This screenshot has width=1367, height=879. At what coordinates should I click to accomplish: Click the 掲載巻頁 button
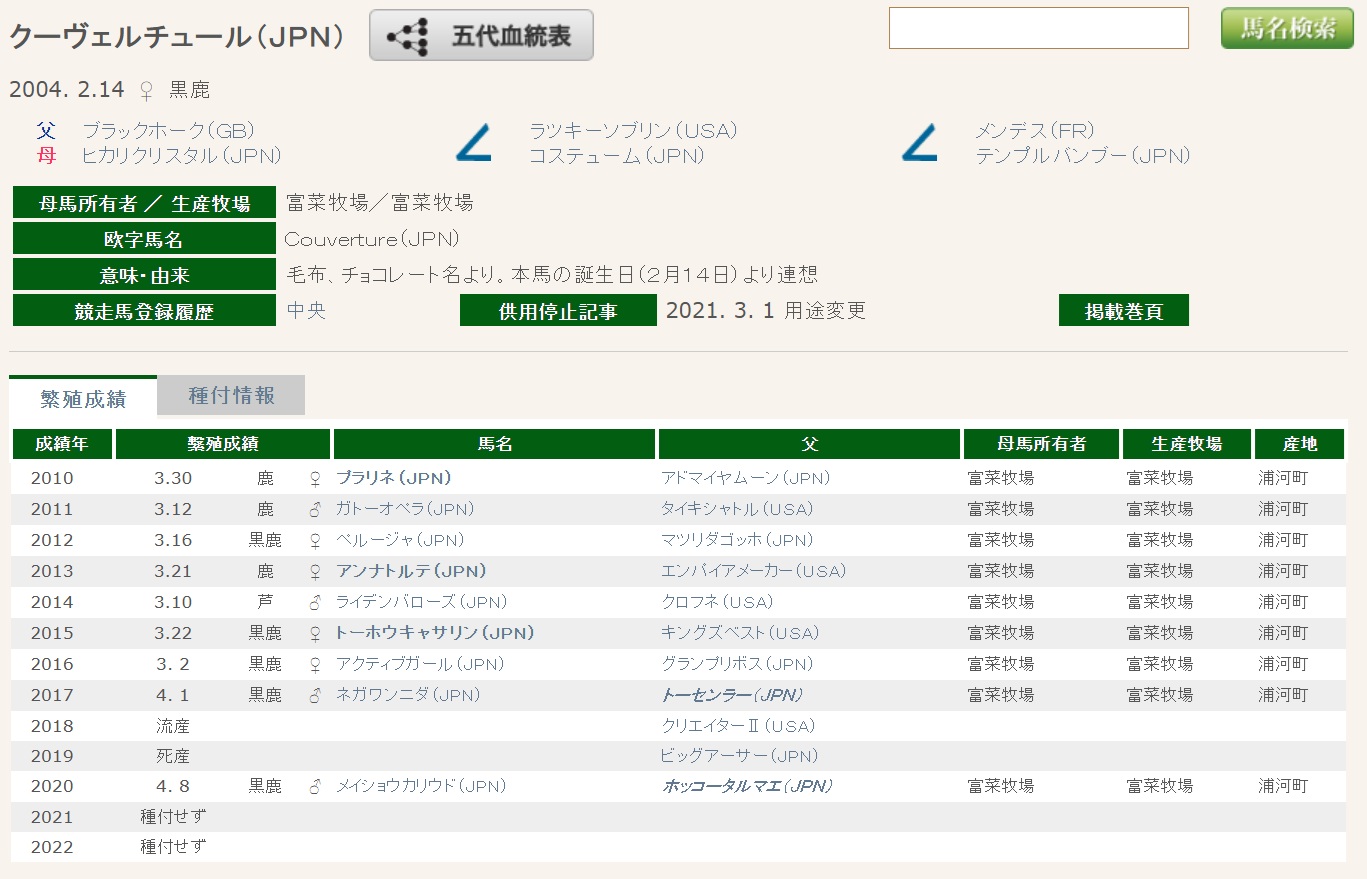1123,311
